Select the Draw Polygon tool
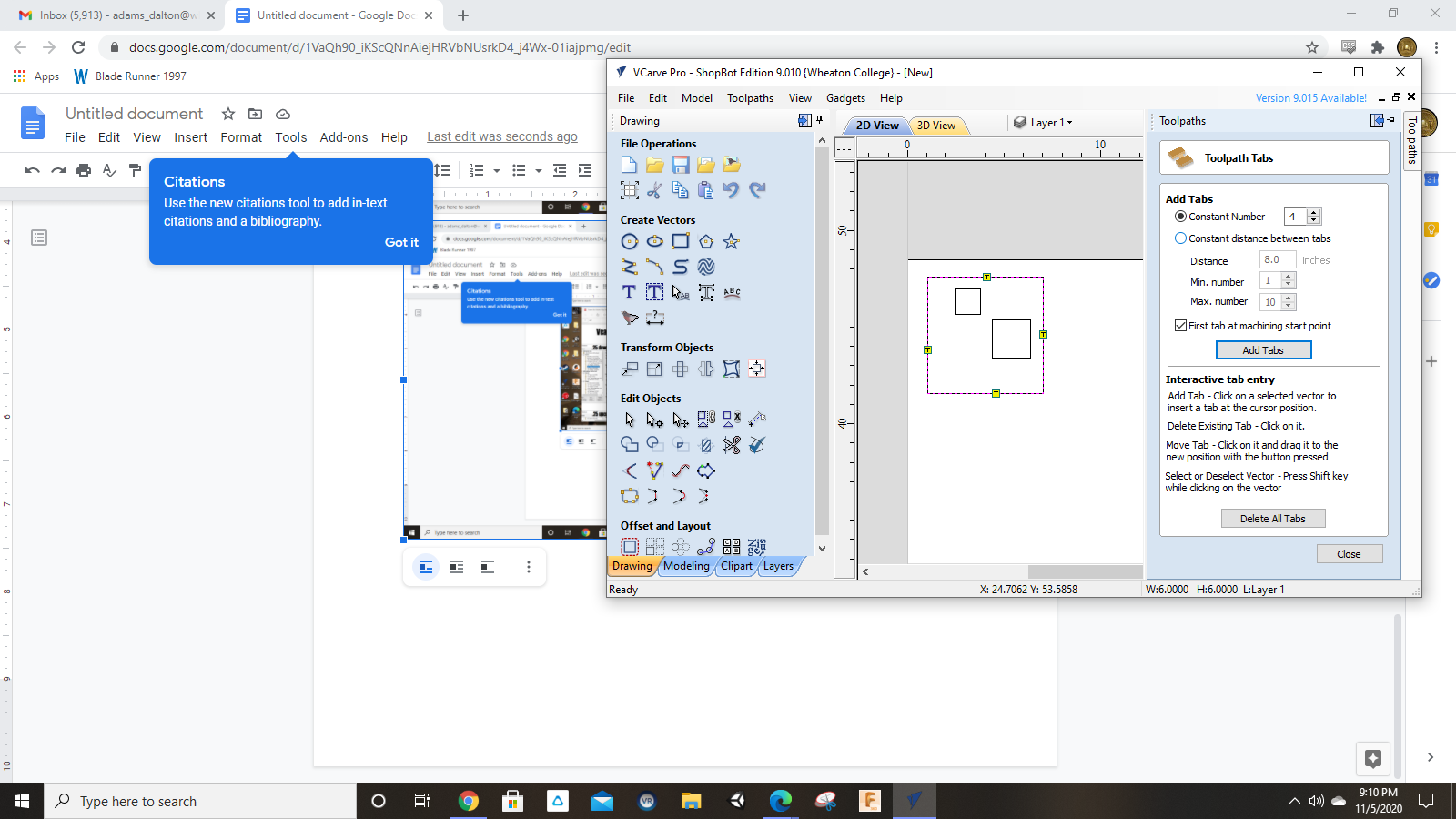The image size is (1456, 819). [x=706, y=241]
